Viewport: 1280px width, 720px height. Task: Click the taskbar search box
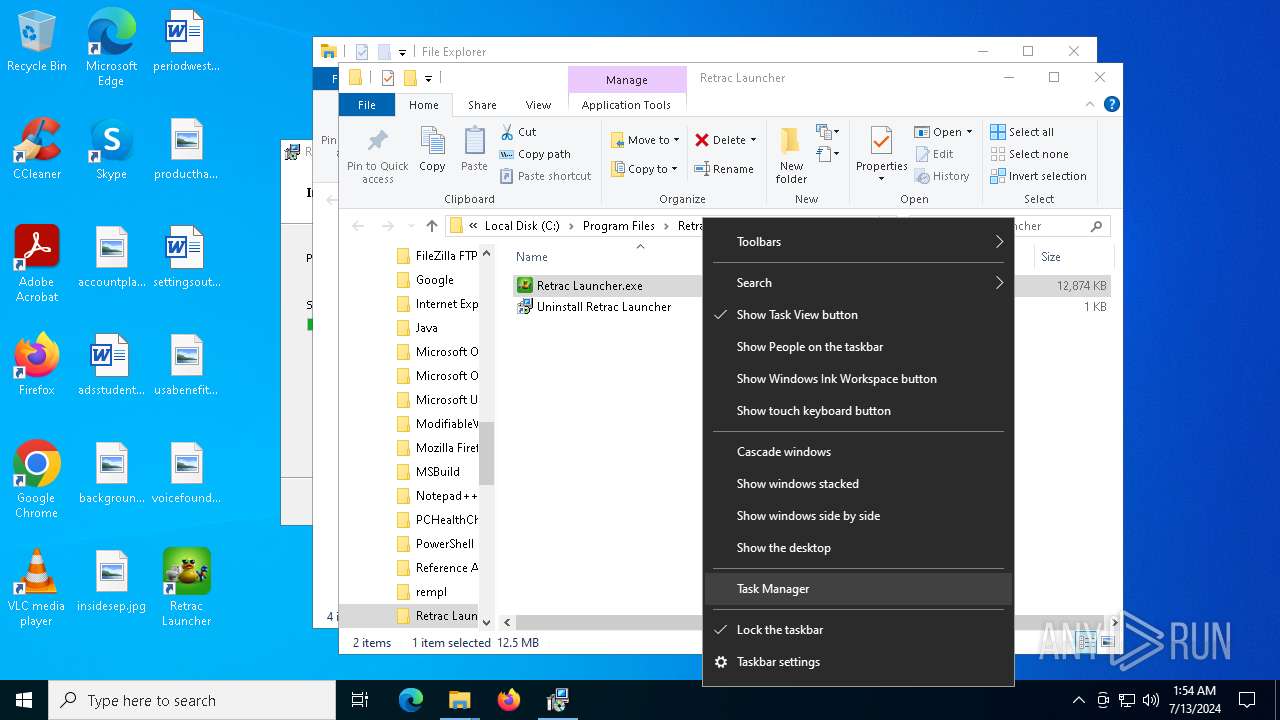coord(192,700)
